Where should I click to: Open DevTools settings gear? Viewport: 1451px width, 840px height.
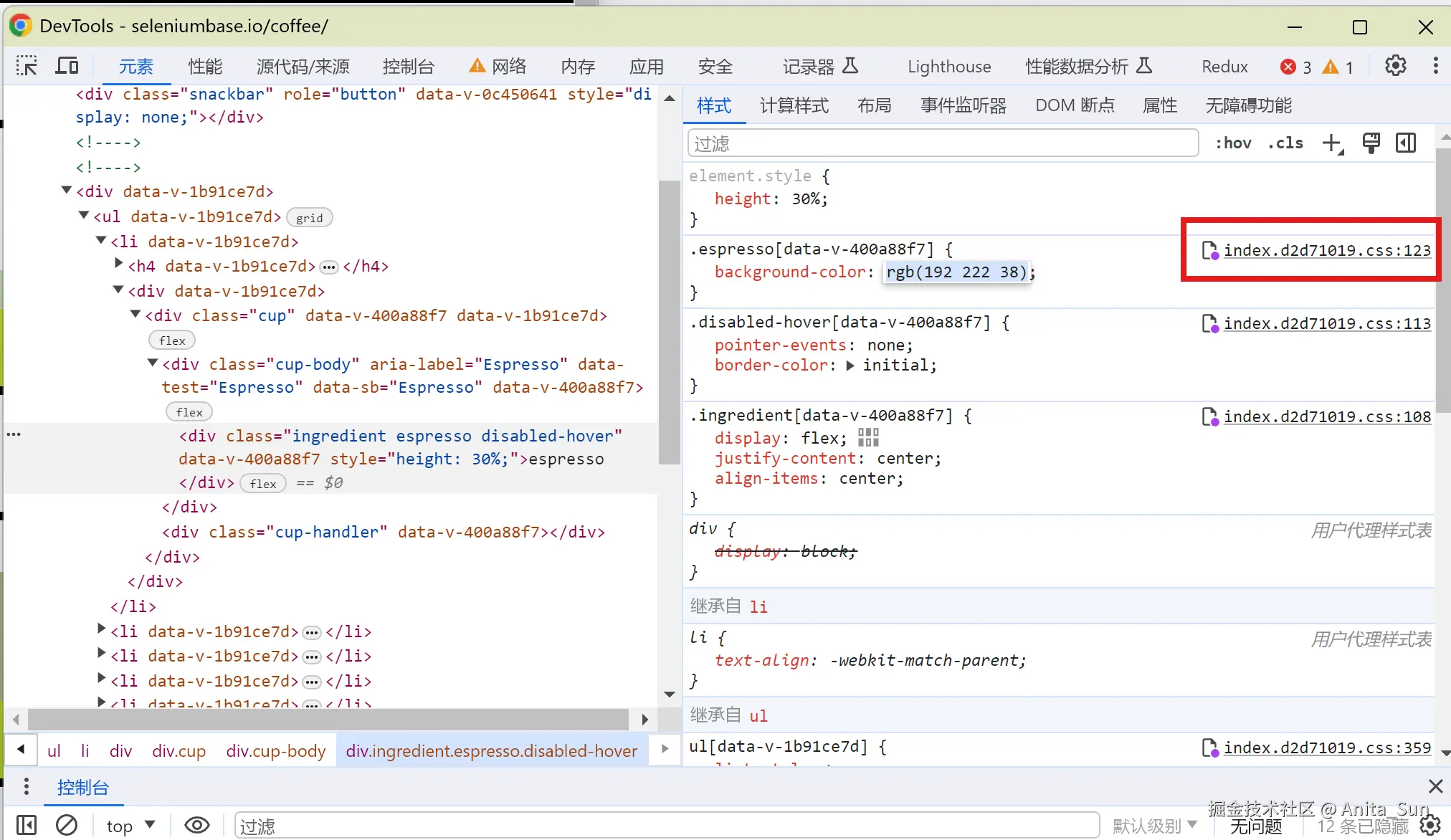(x=1395, y=67)
